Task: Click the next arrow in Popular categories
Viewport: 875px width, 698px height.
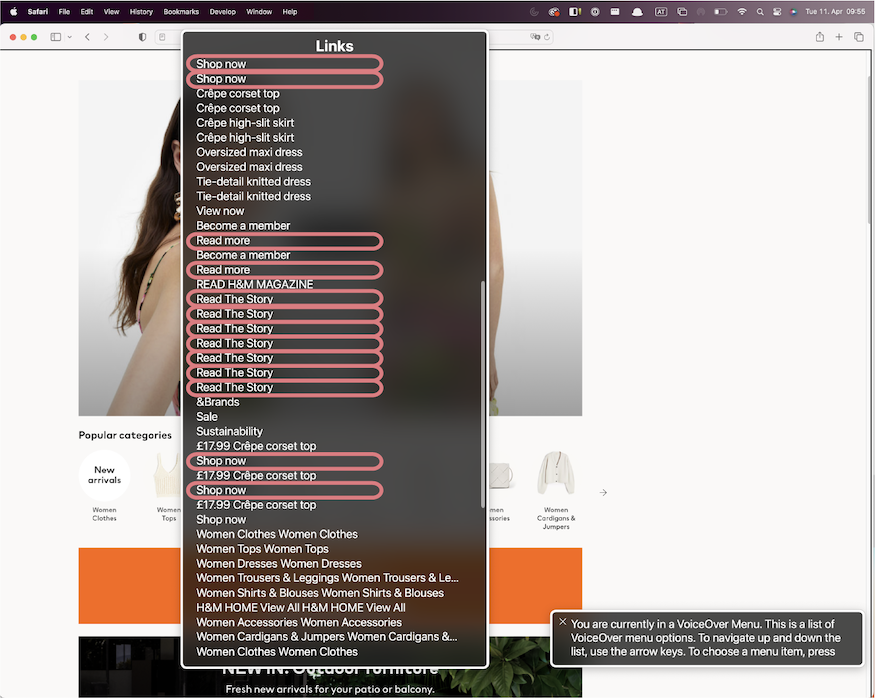Action: click(x=603, y=493)
